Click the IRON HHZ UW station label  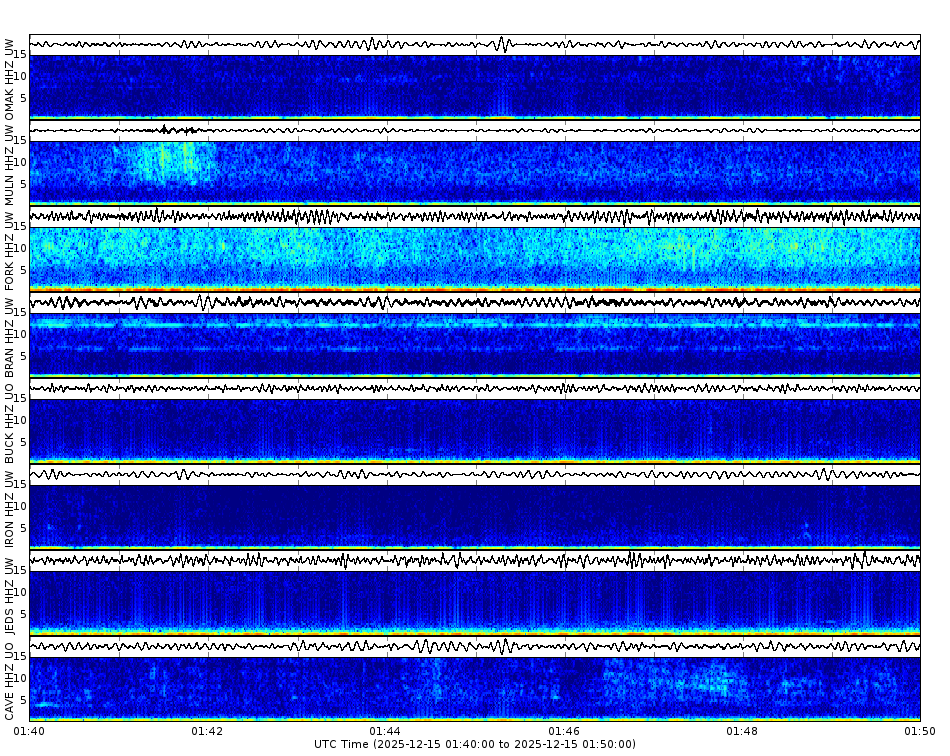coord(10,510)
